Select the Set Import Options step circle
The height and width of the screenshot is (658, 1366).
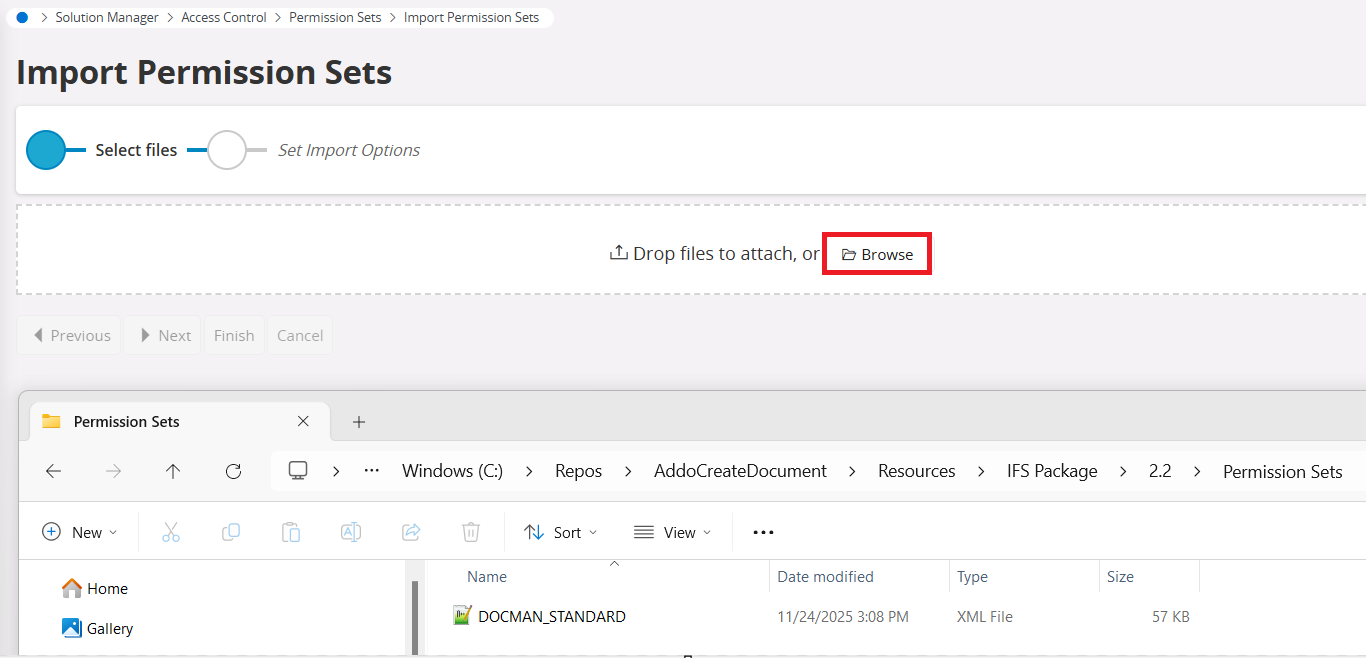click(227, 150)
